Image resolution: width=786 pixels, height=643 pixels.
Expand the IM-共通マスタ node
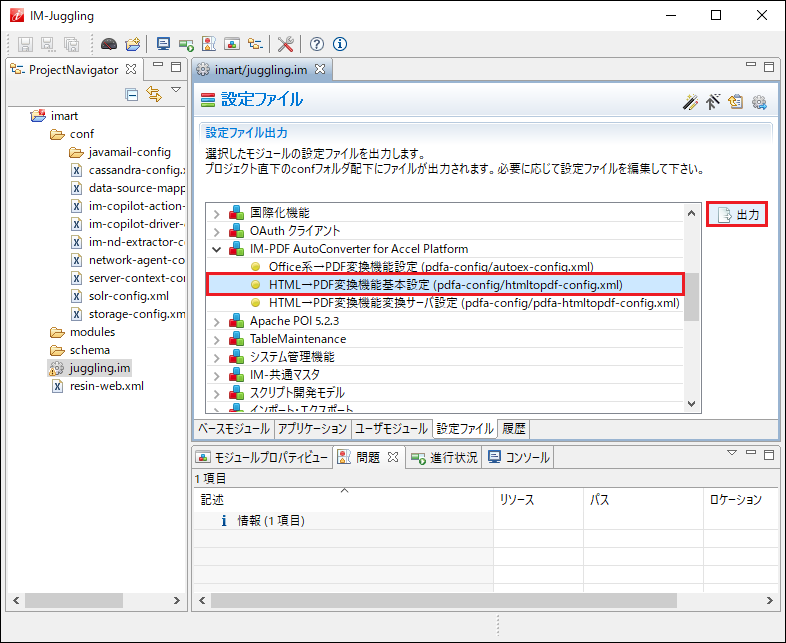217,376
